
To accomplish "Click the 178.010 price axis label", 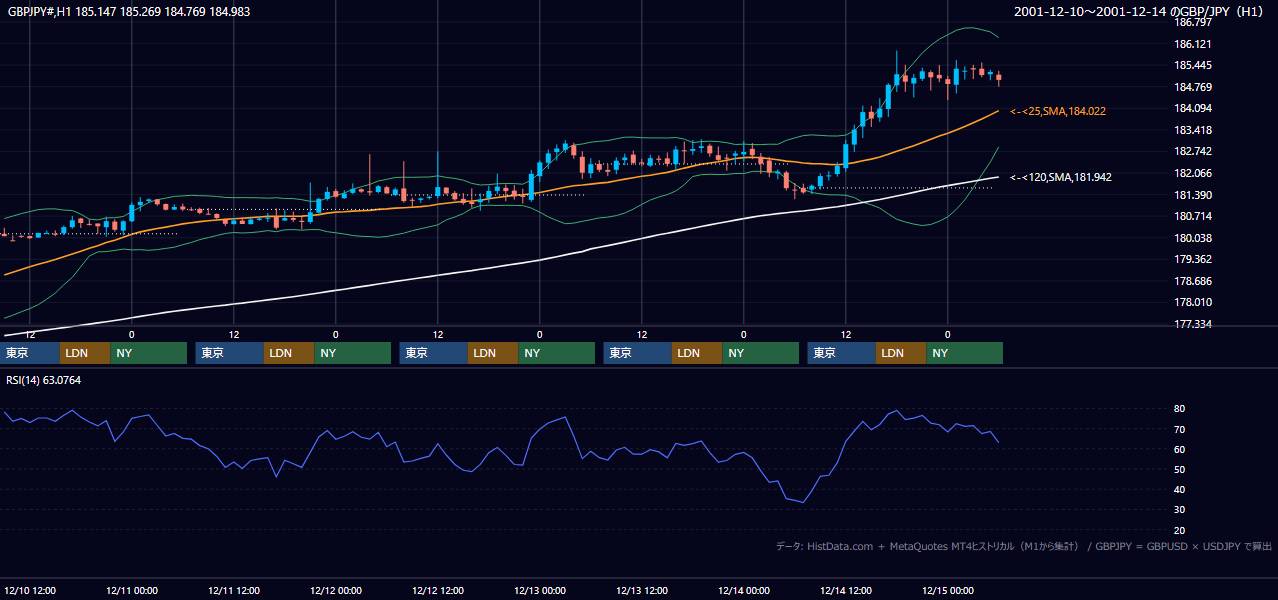I will (1194, 302).
